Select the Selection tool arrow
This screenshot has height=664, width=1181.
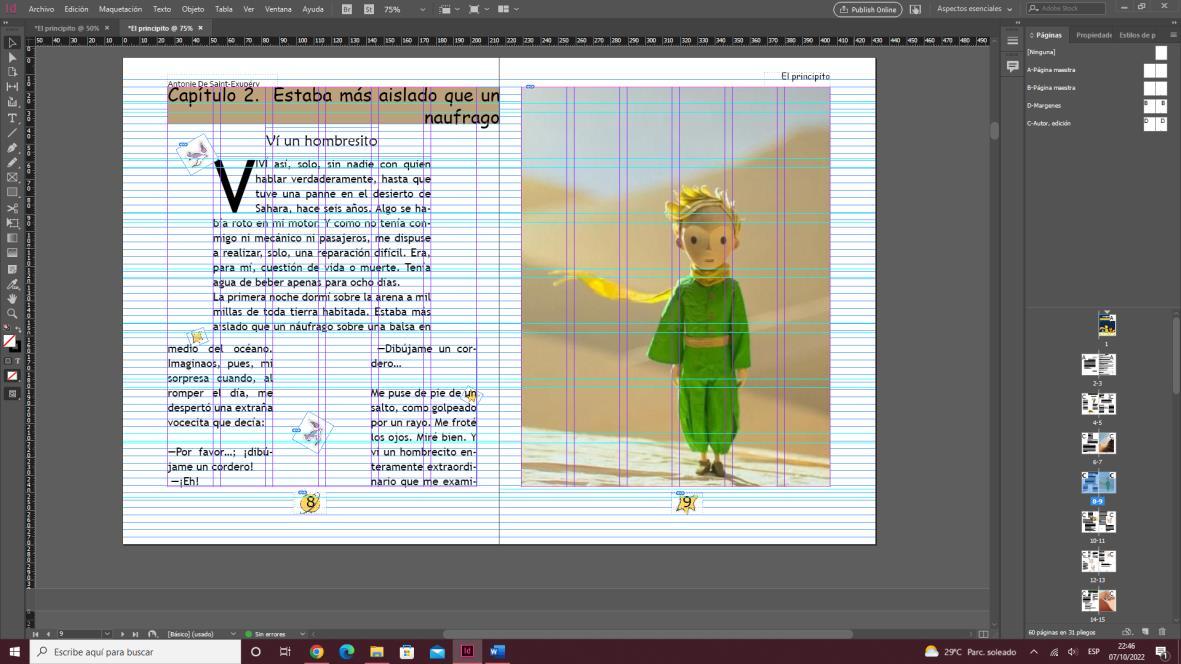click(x=12, y=43)
